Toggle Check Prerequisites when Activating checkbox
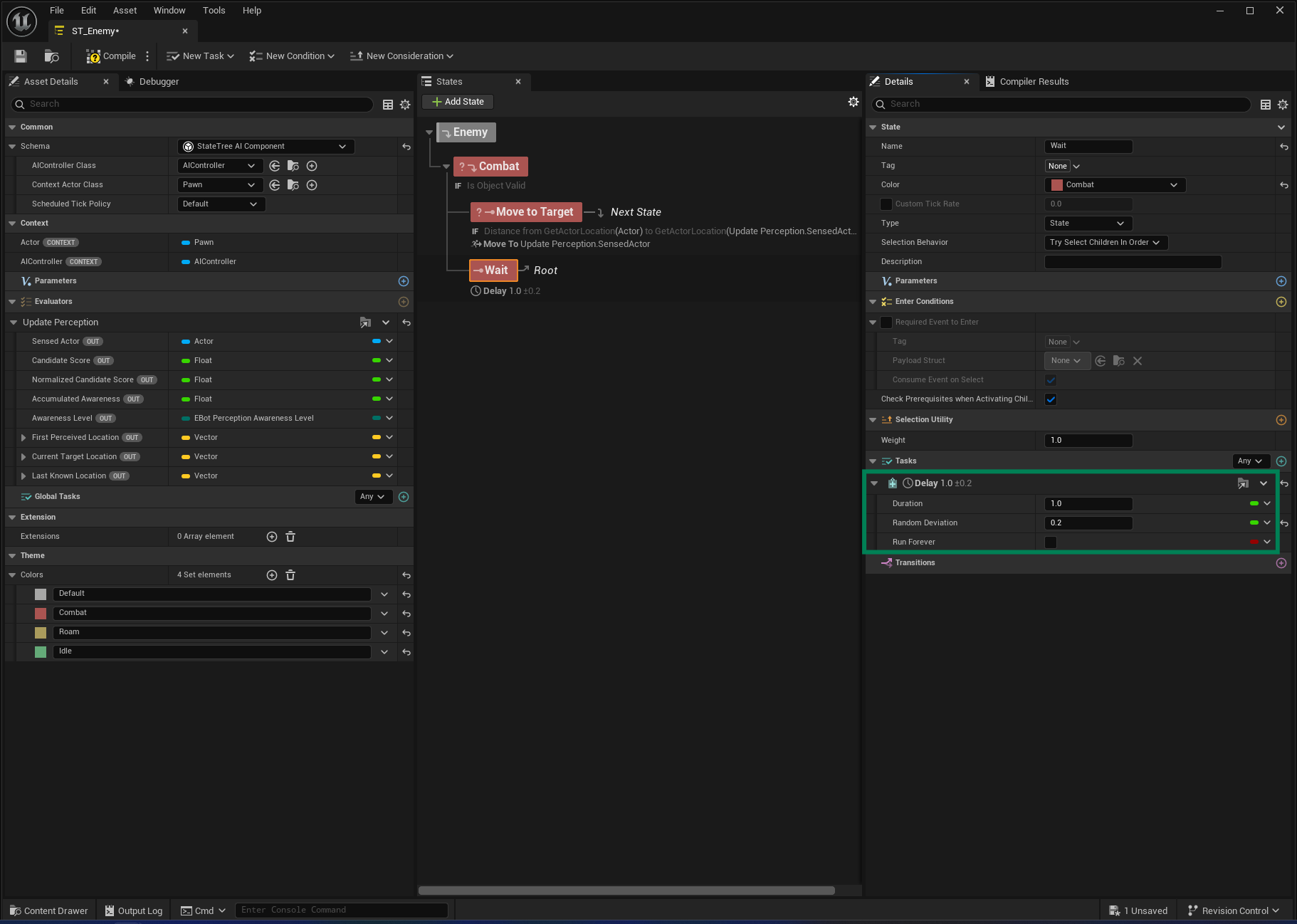 (x=1051, y=399)
